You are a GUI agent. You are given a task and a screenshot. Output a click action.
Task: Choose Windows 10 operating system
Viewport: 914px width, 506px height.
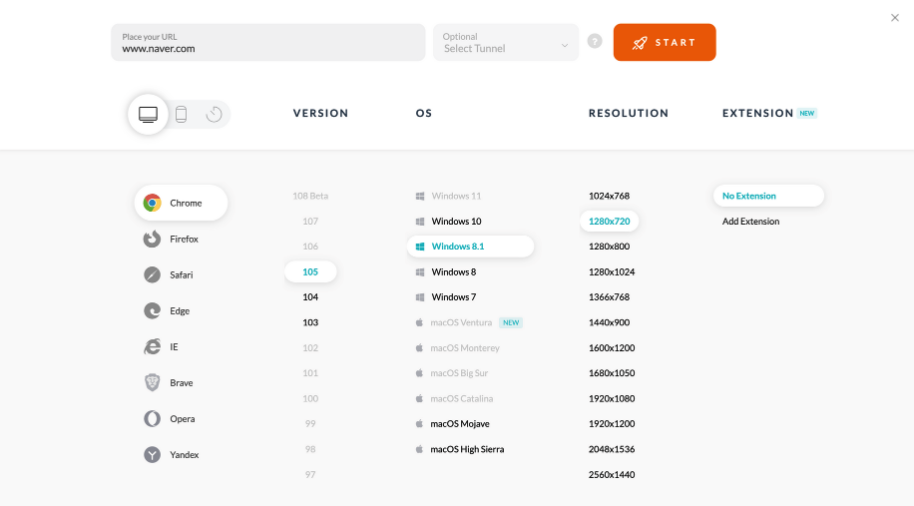click(x=448, y=222)
